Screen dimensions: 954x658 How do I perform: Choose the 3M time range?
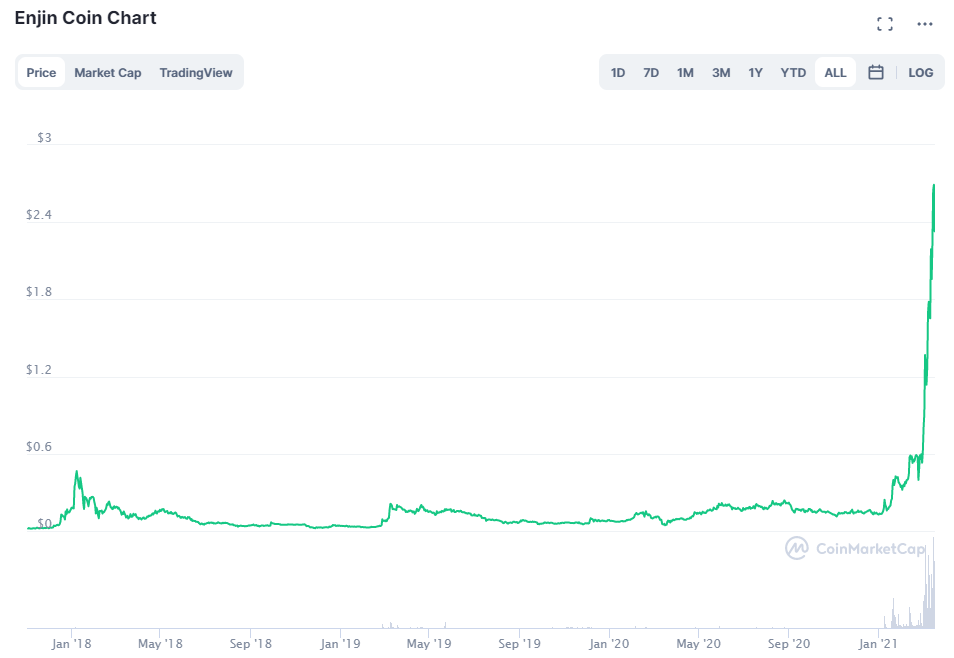pos(721,72)
